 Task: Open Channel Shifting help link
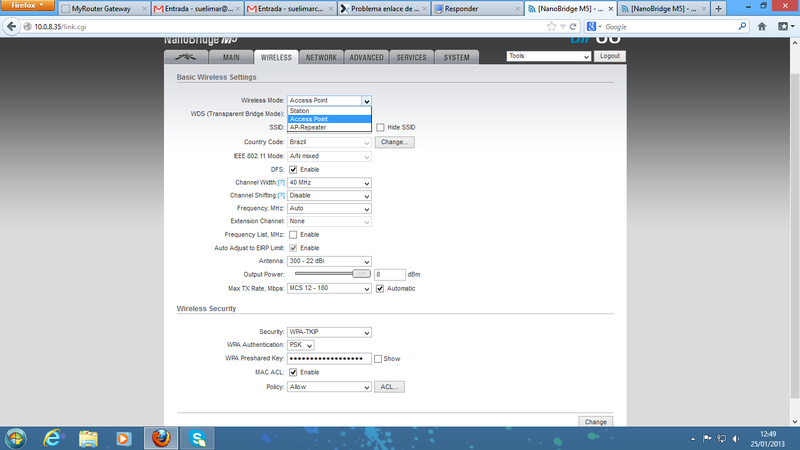click(281, 195)
